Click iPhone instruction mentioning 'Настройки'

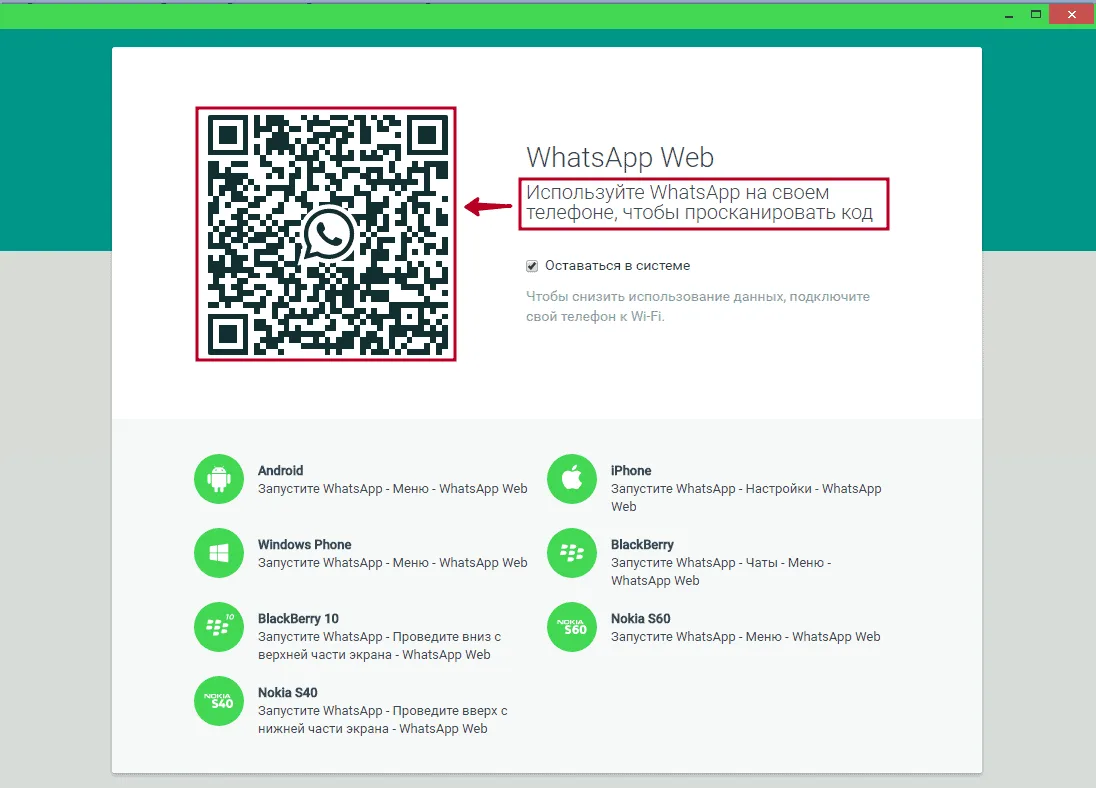point(746,497)
